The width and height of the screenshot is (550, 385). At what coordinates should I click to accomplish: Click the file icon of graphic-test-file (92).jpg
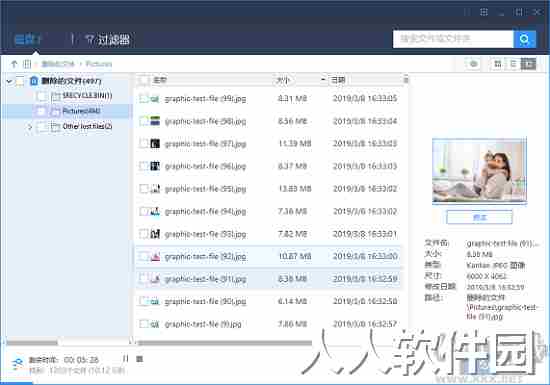(x=155, y=257)
